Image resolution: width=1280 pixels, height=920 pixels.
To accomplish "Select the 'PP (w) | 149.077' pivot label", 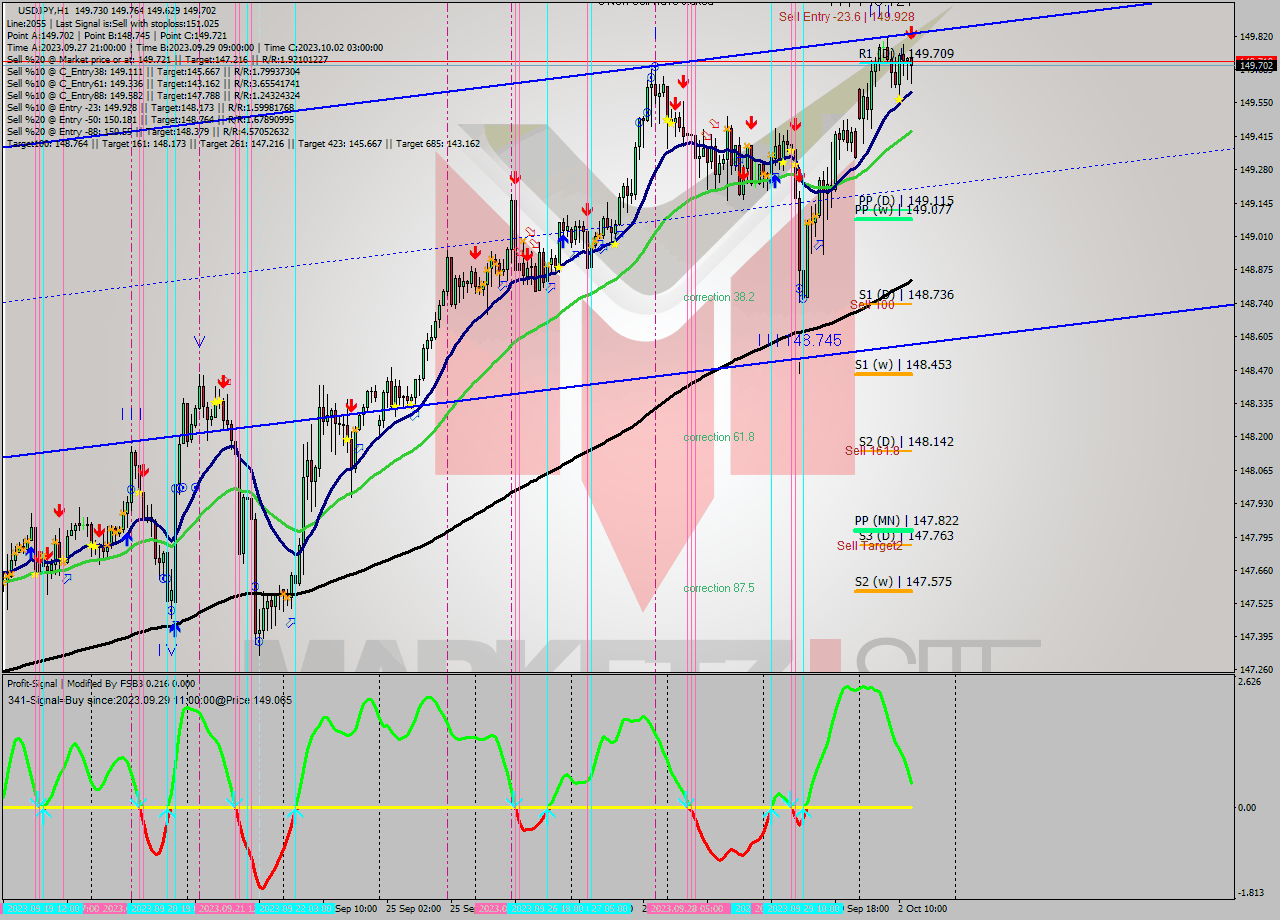I will (903, 210).
